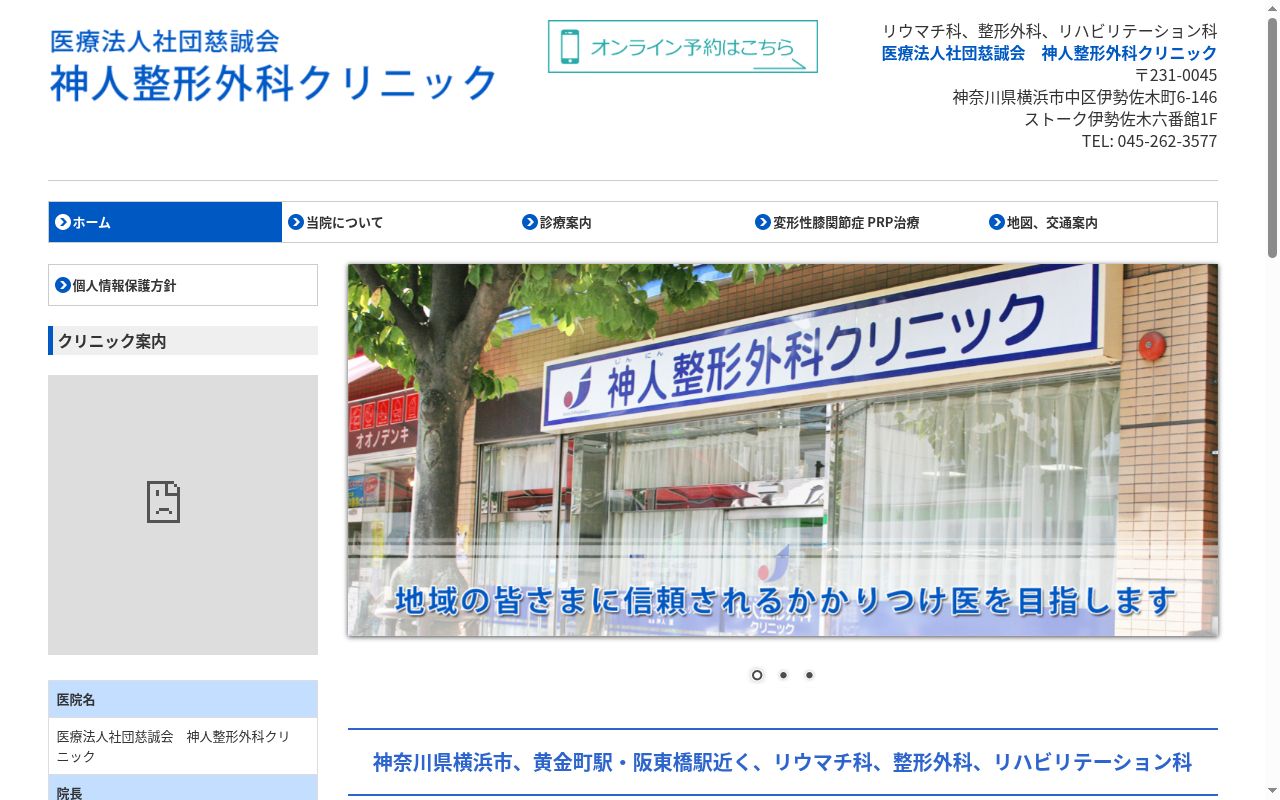Click the smartphone icon in online reservation banner
This screenshot has height=800, width=1280.
pos(570,47)
